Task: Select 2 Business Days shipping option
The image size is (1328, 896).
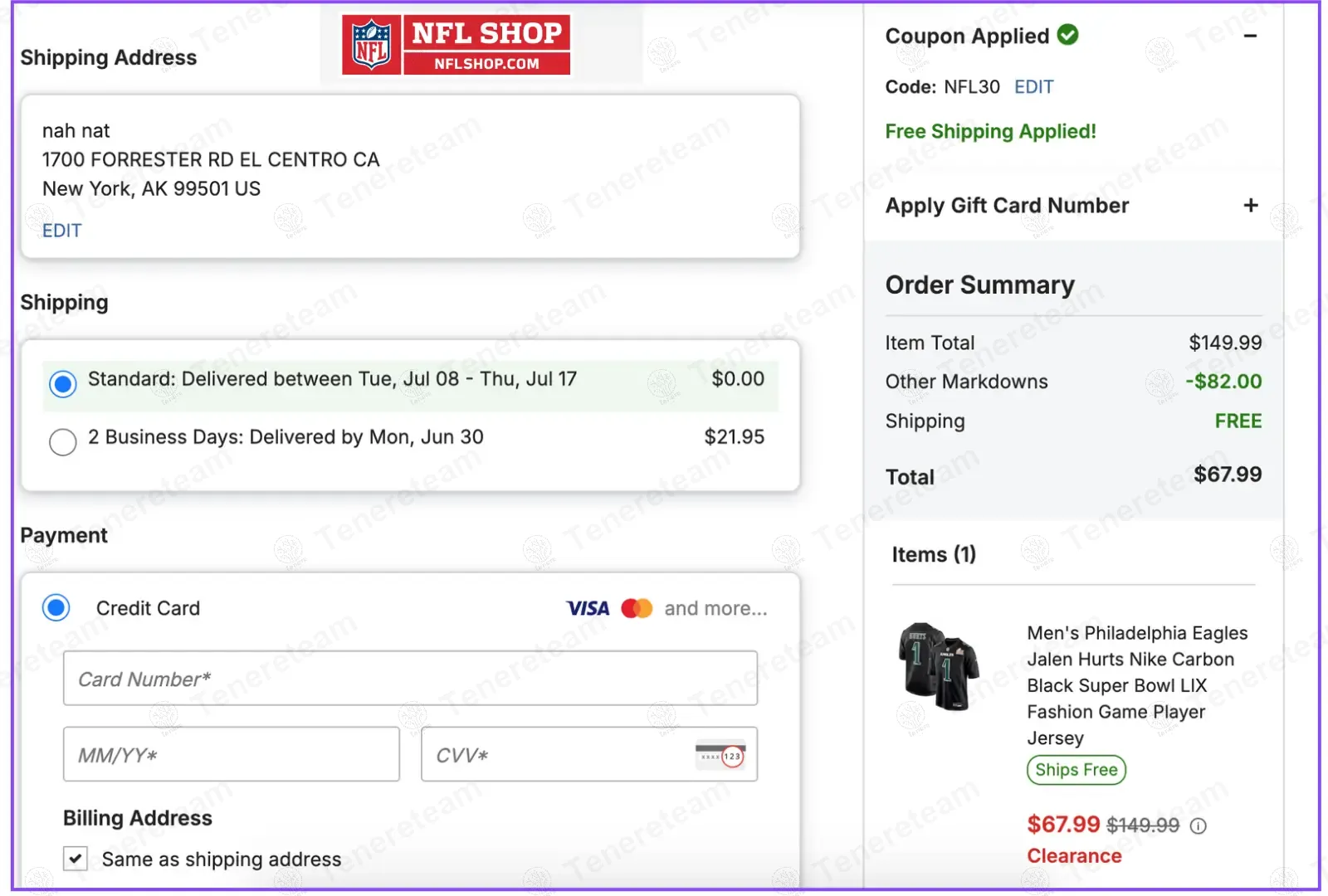Action: tap(63, 441)
